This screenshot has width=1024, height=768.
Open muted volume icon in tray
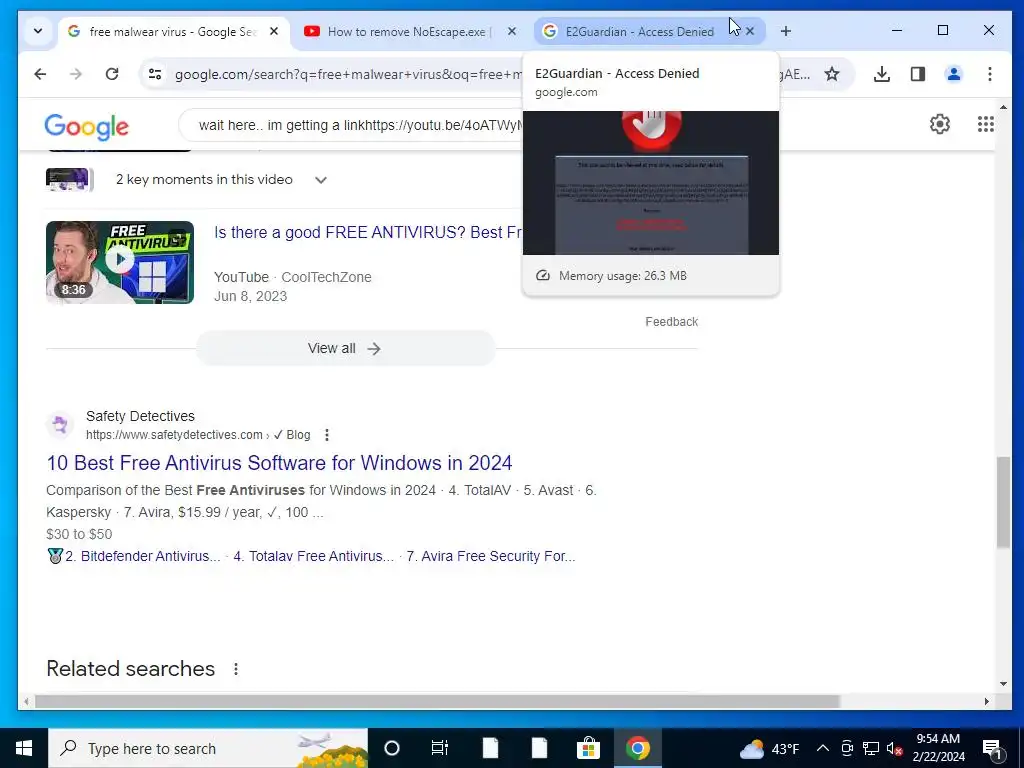894,748
